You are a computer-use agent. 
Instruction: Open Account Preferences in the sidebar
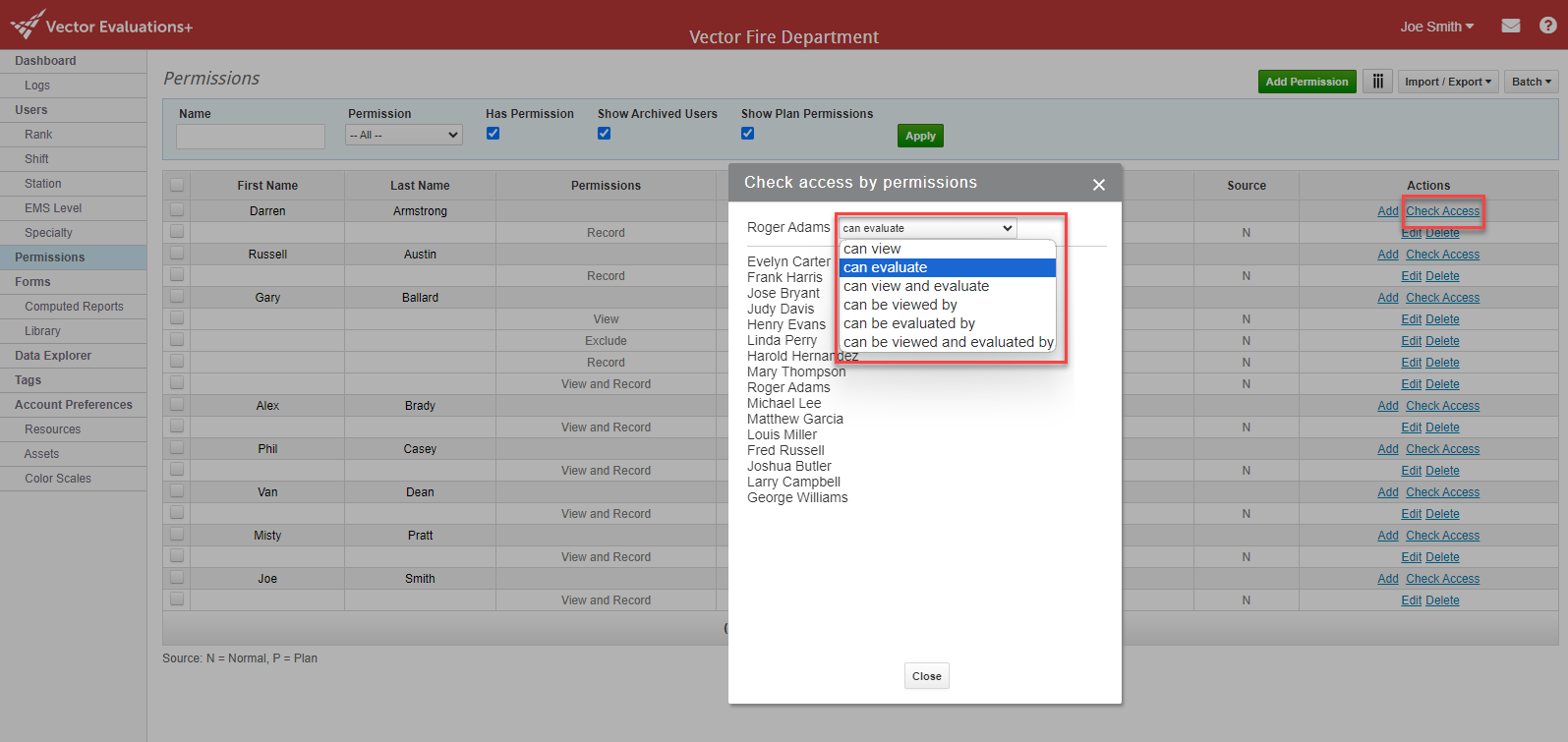pyautogui.click(x=74, y=405)
